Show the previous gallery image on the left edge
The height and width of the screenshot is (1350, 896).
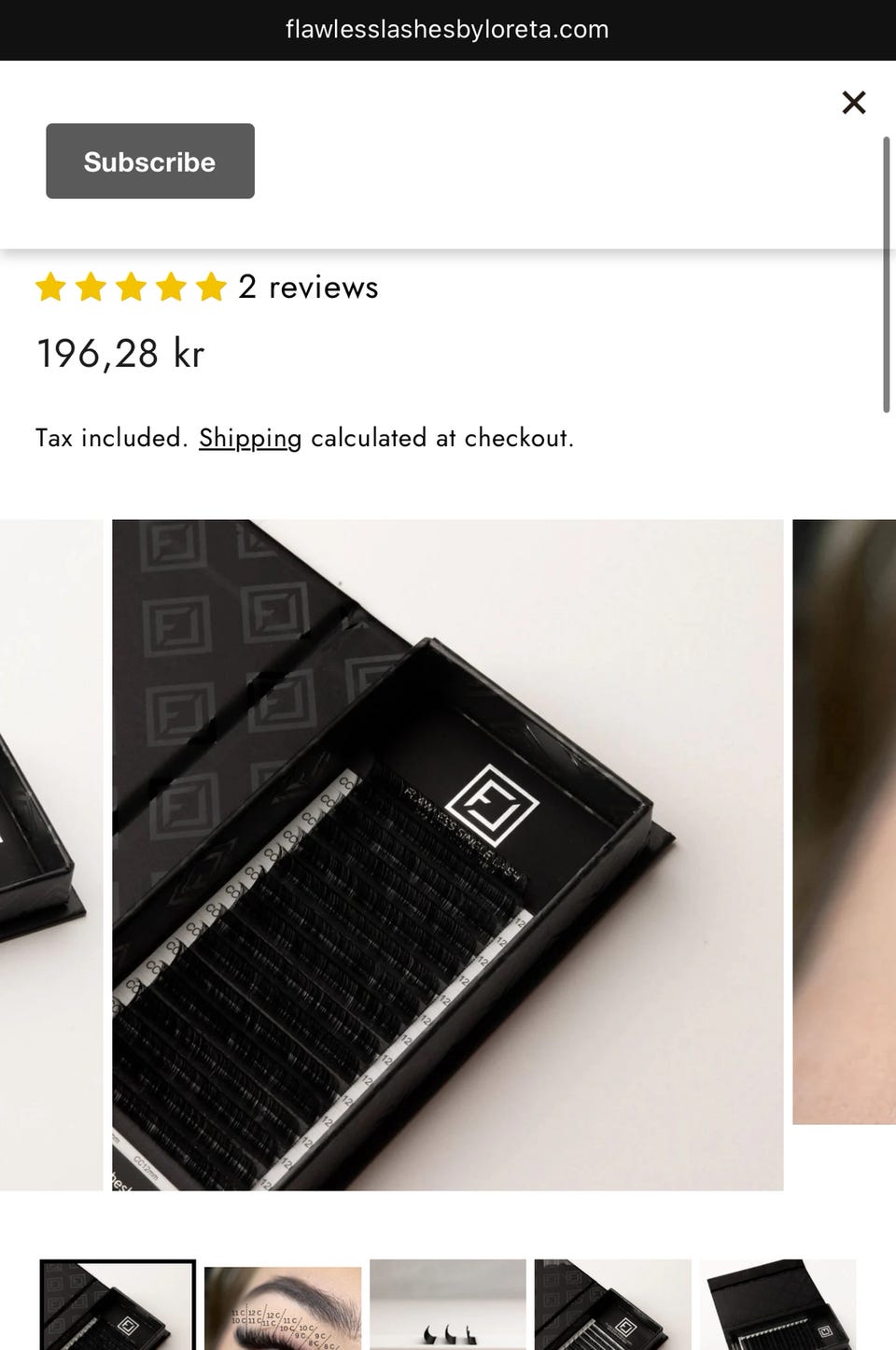pos(51,855)
